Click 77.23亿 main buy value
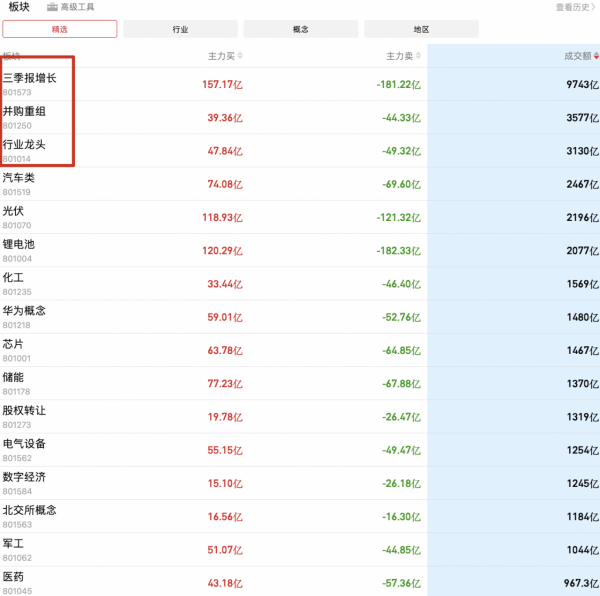This screenshot has width=600, height=596. click(225, 384)
